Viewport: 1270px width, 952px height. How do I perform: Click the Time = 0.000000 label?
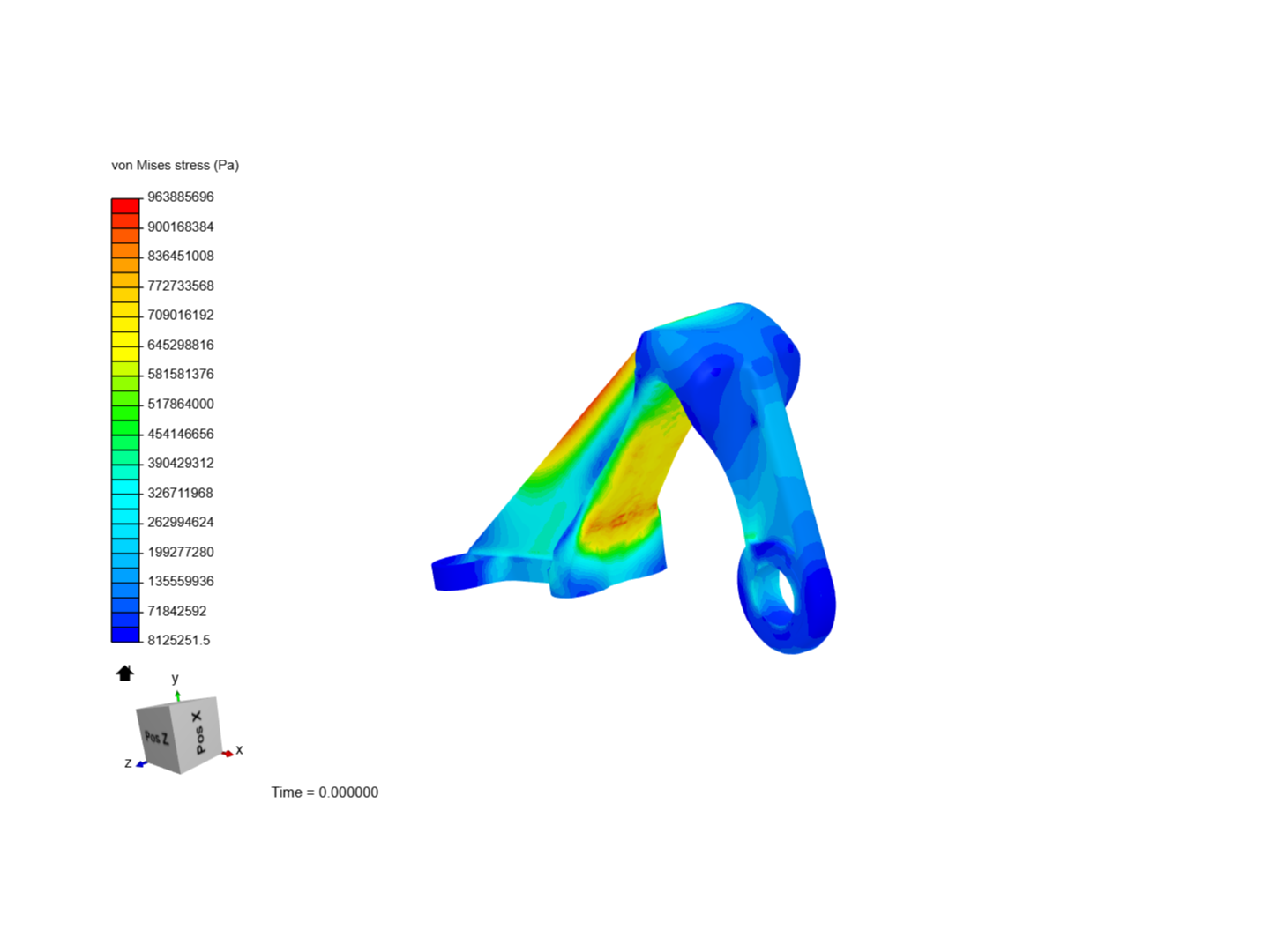325,792
